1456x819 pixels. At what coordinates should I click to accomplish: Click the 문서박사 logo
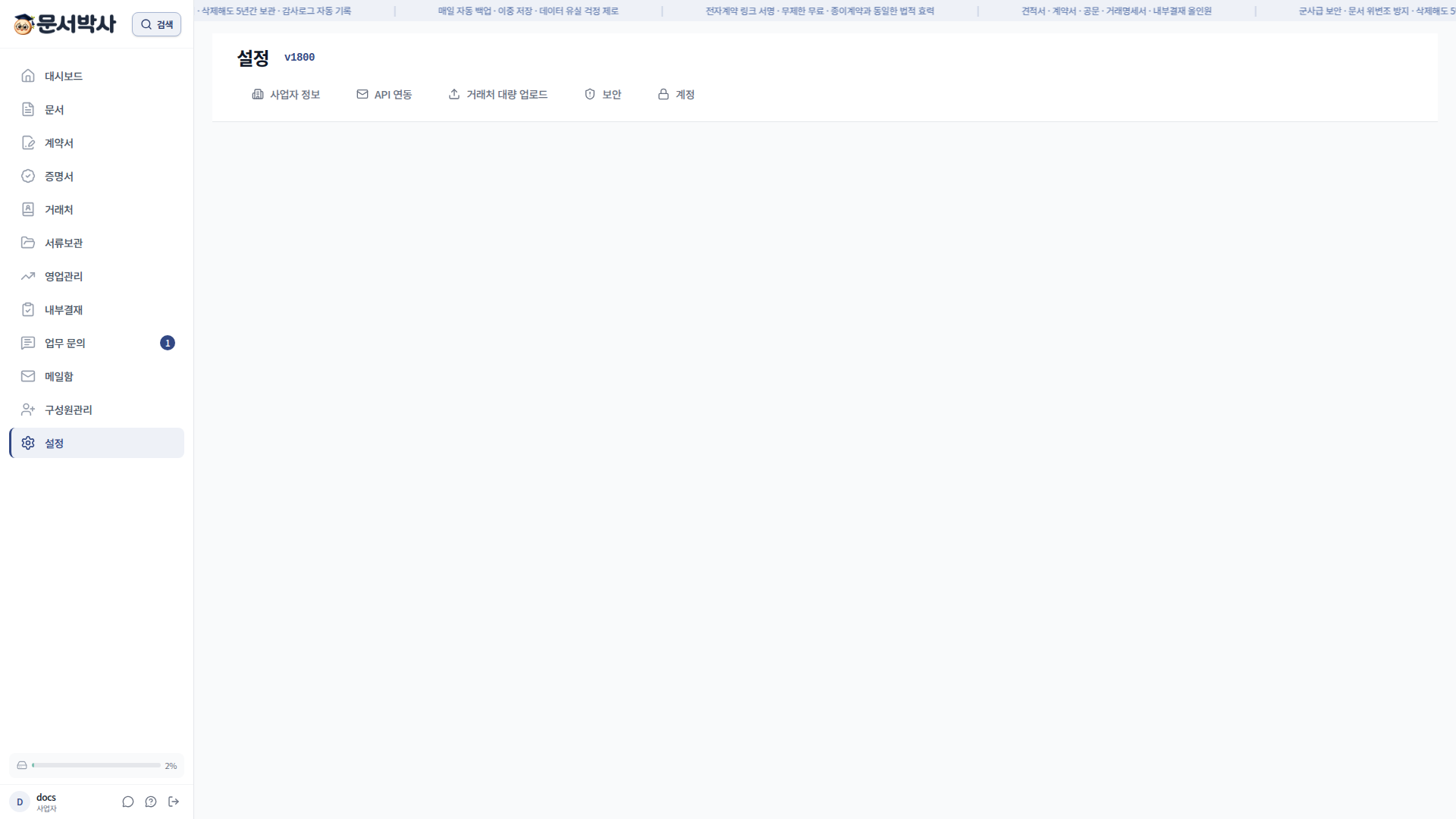pyautogui.click(x=65, y=24)
